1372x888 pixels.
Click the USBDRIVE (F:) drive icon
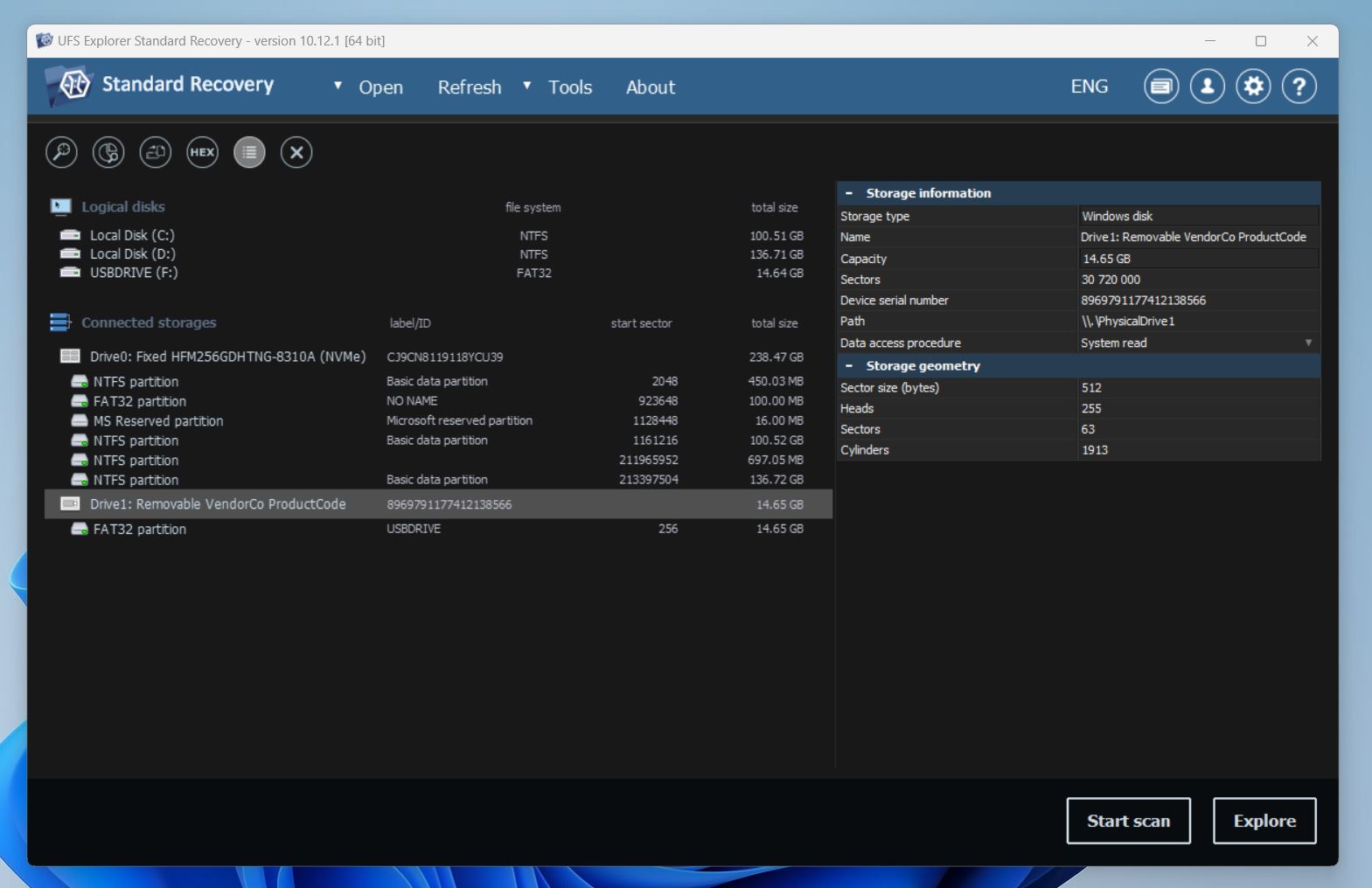[x=70, y=273]
